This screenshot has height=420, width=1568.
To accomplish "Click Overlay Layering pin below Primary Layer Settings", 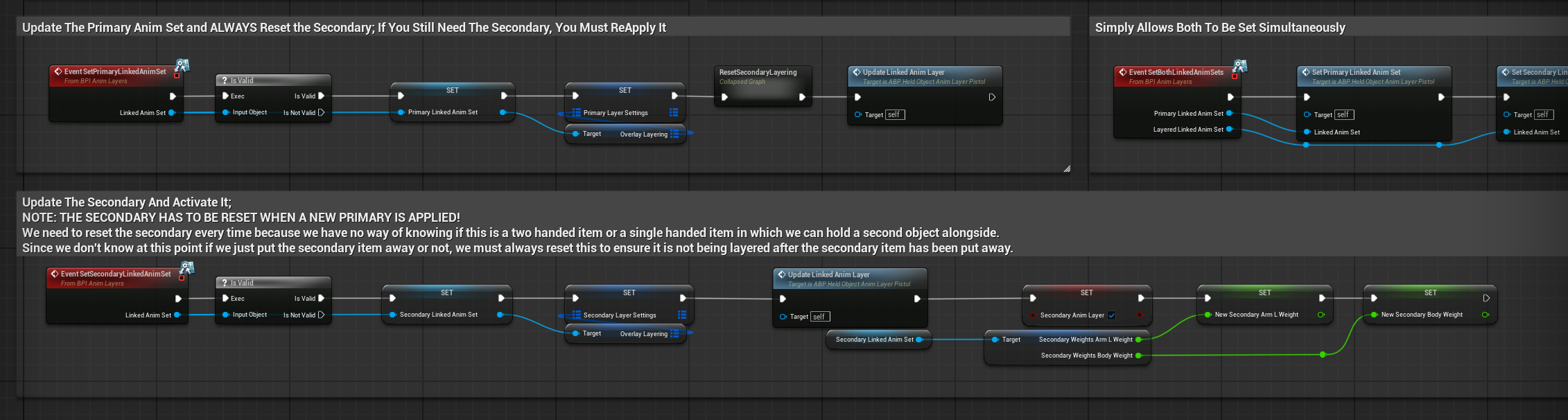I will (x=674, y=134).
